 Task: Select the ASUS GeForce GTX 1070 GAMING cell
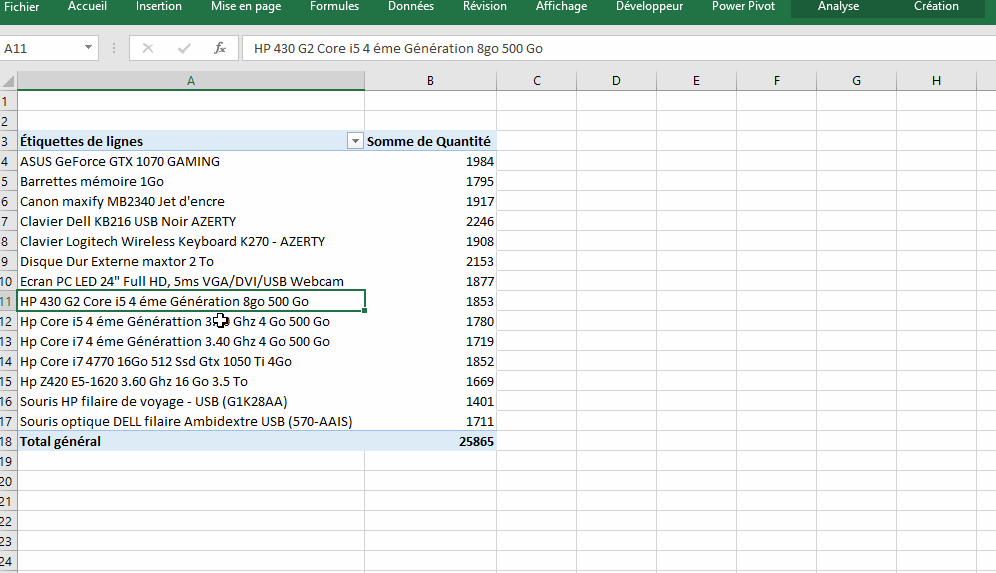191,161
